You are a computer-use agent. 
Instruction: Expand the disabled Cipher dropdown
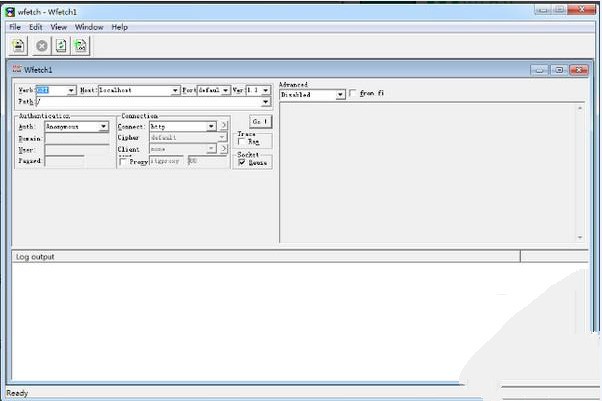[222, 137]
